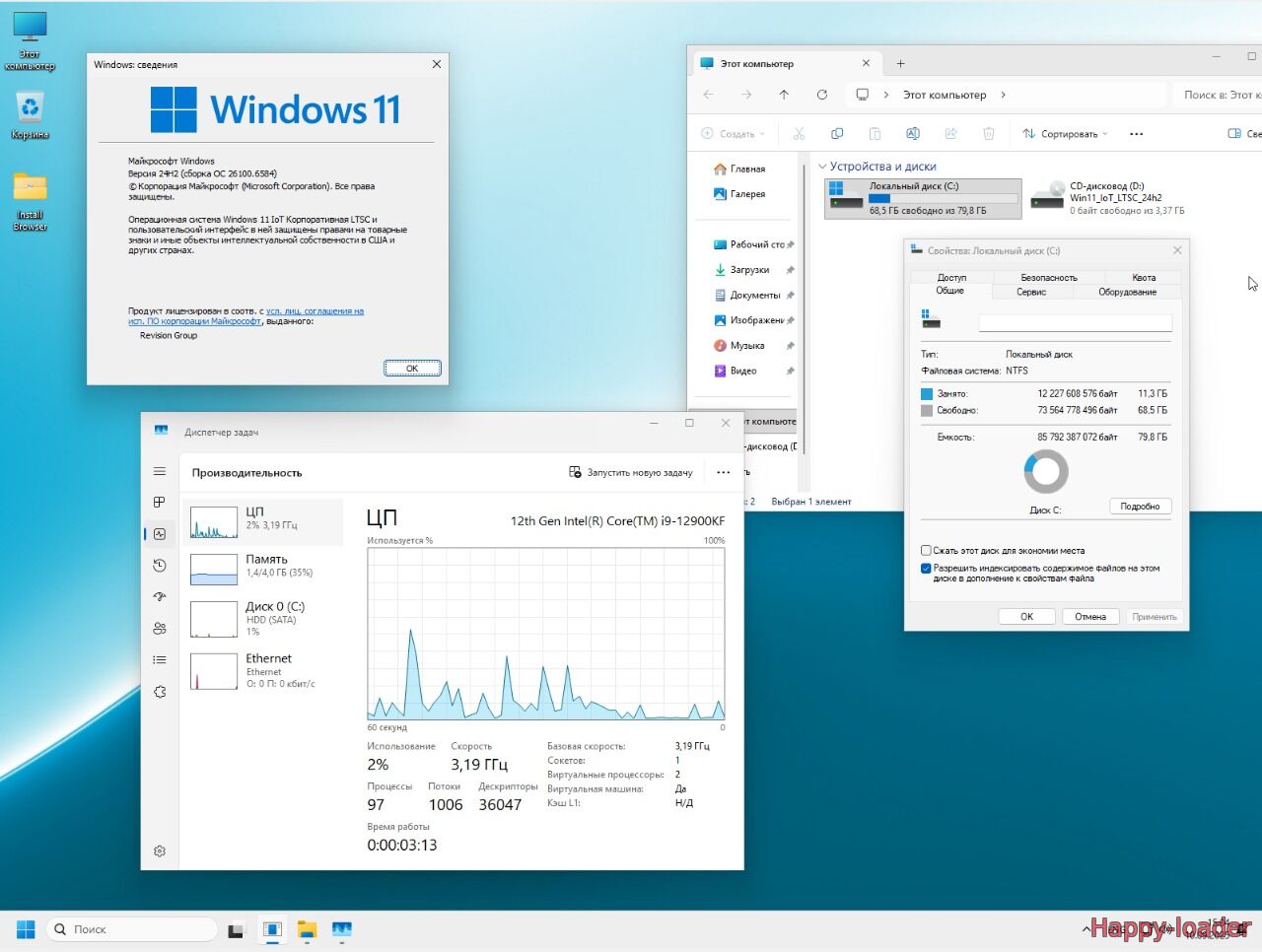Open Users page in Task Manager sidebar
Viewport: 1262px width, 952px height.
click(x=160, y=629)
